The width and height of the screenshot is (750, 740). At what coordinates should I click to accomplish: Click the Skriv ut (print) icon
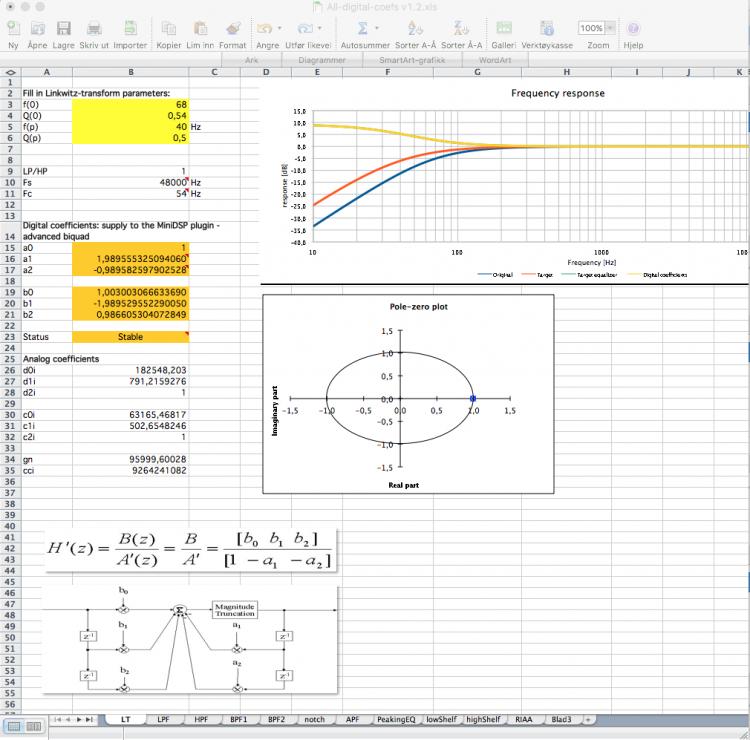[94, 28]
